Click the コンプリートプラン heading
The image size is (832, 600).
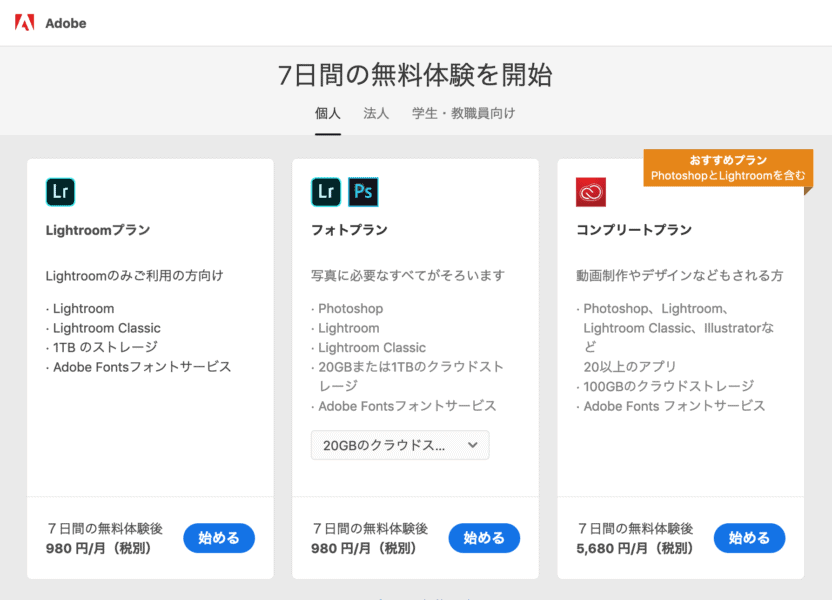click(634, 230)
